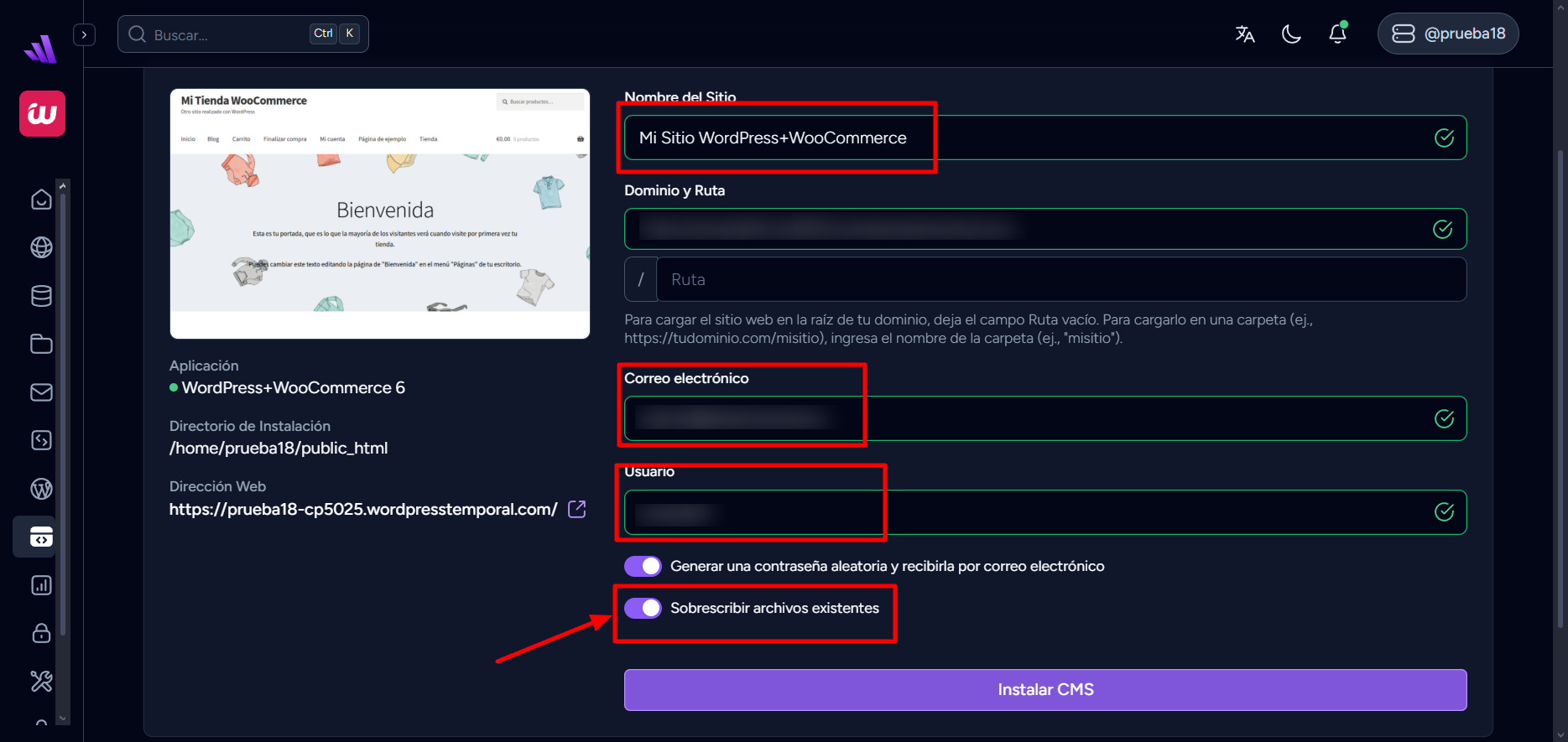Click the Mi Tienda WooCommerce preview thumbnail
The height and width of the screenshot is (742, 1568).
tap(380, 214)
